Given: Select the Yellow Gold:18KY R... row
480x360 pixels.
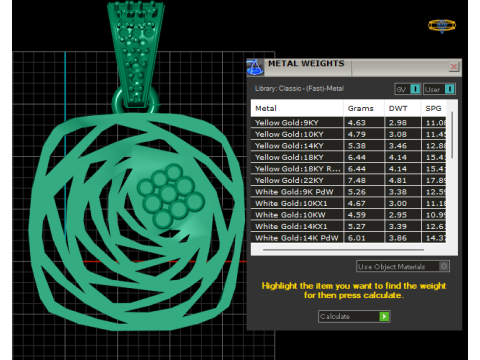Looking at the screenshot, I should (x=349, y=169).
